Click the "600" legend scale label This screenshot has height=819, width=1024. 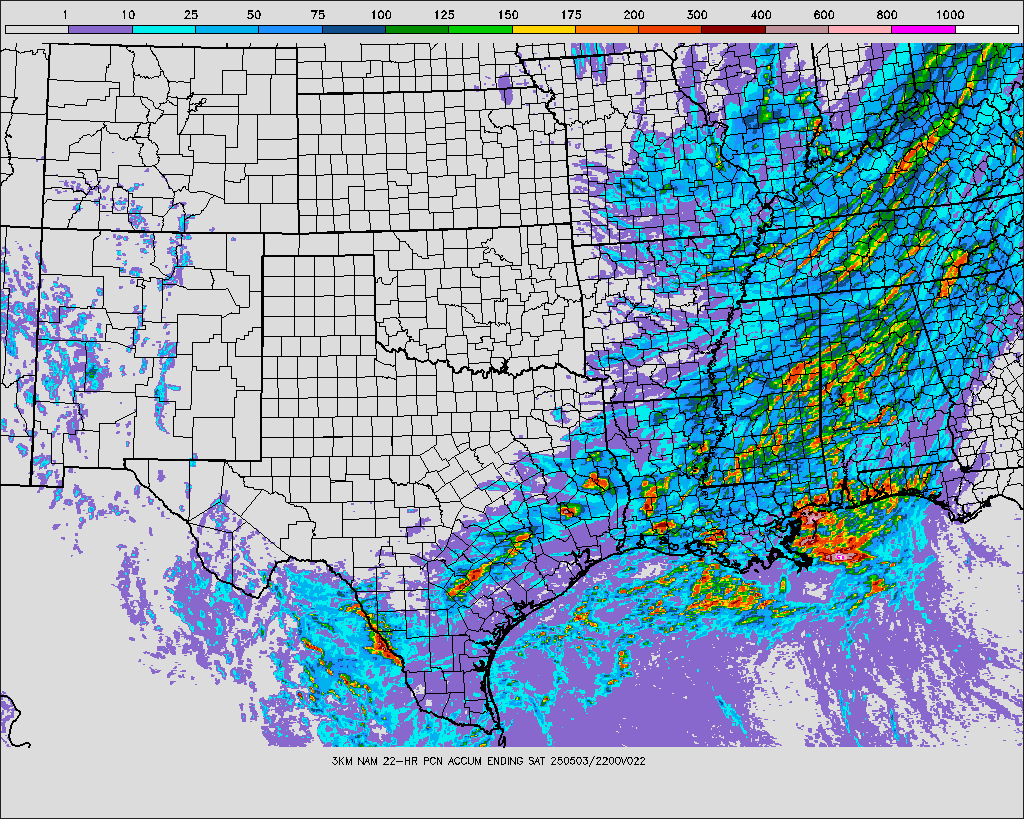coord(824,14)
